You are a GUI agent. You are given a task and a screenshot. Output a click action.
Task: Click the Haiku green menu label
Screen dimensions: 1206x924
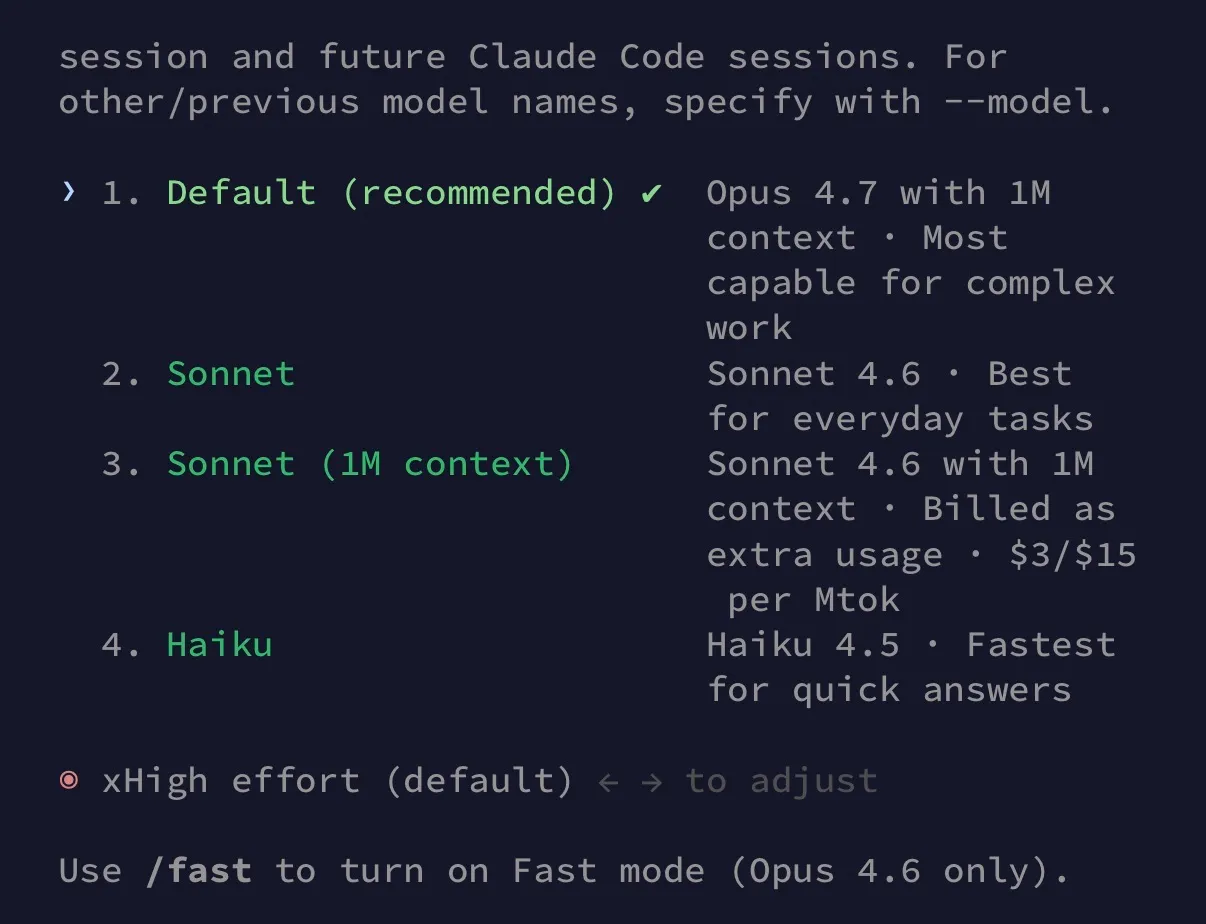click(x=219, y=644)
